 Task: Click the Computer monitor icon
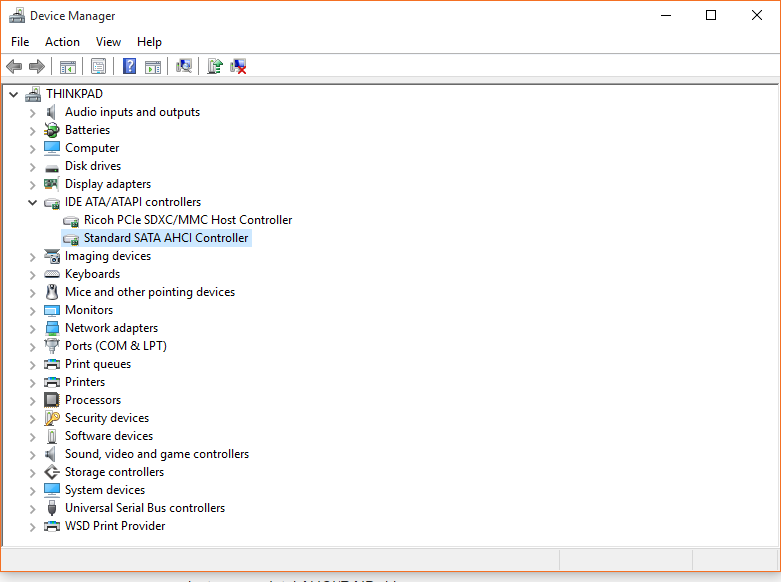coord(52,148)
